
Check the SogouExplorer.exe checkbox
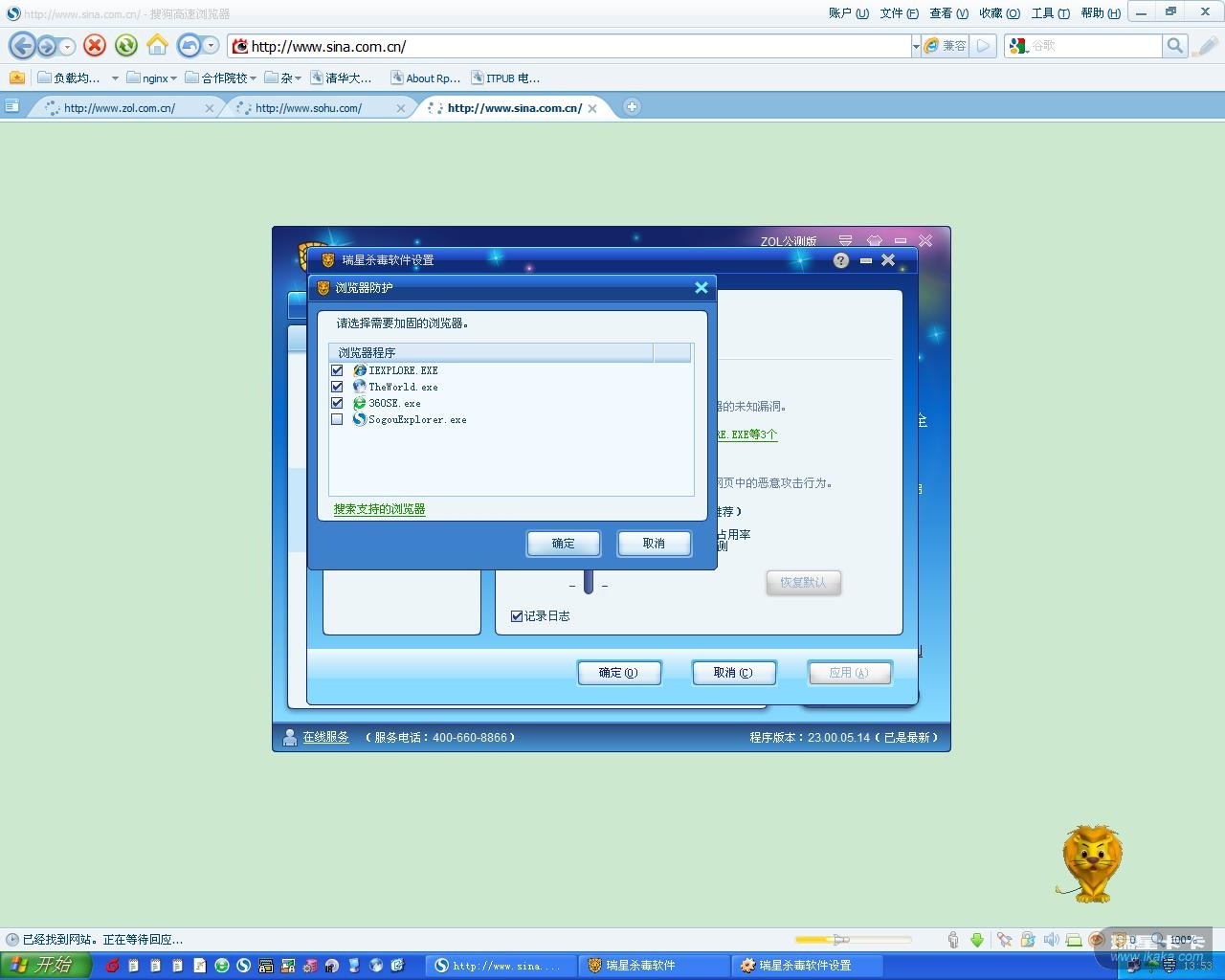point(337,419)
